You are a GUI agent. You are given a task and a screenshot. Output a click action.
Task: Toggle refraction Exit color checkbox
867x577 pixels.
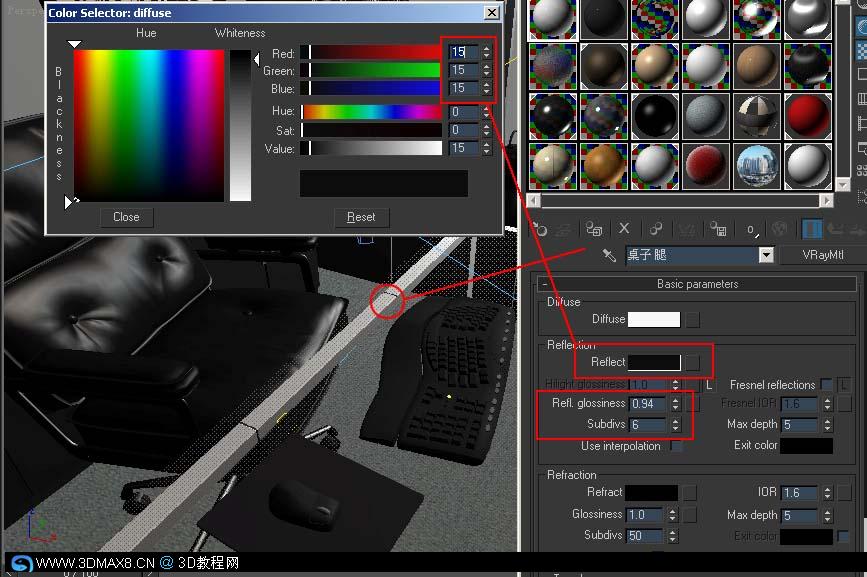[843, 536]
